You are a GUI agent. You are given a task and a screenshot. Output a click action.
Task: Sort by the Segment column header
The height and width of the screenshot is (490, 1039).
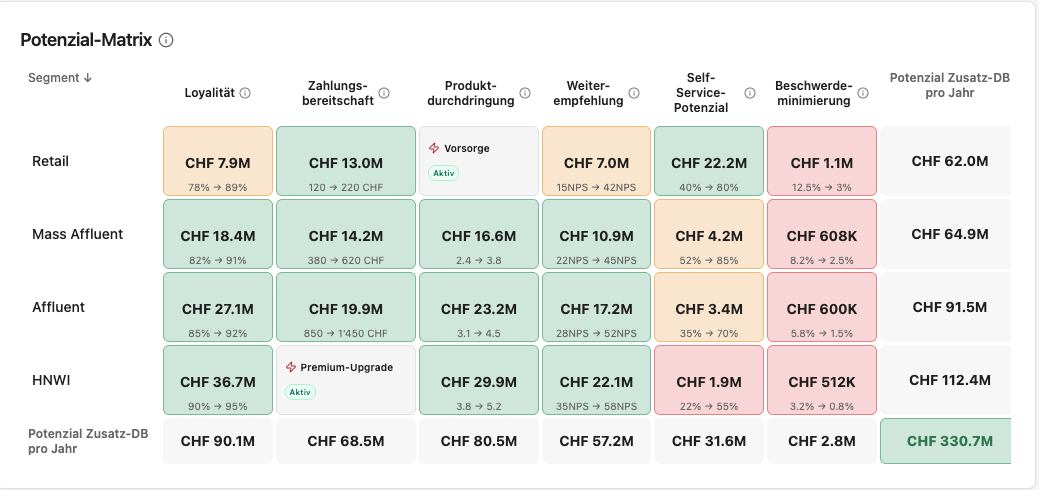pos(60,78)
